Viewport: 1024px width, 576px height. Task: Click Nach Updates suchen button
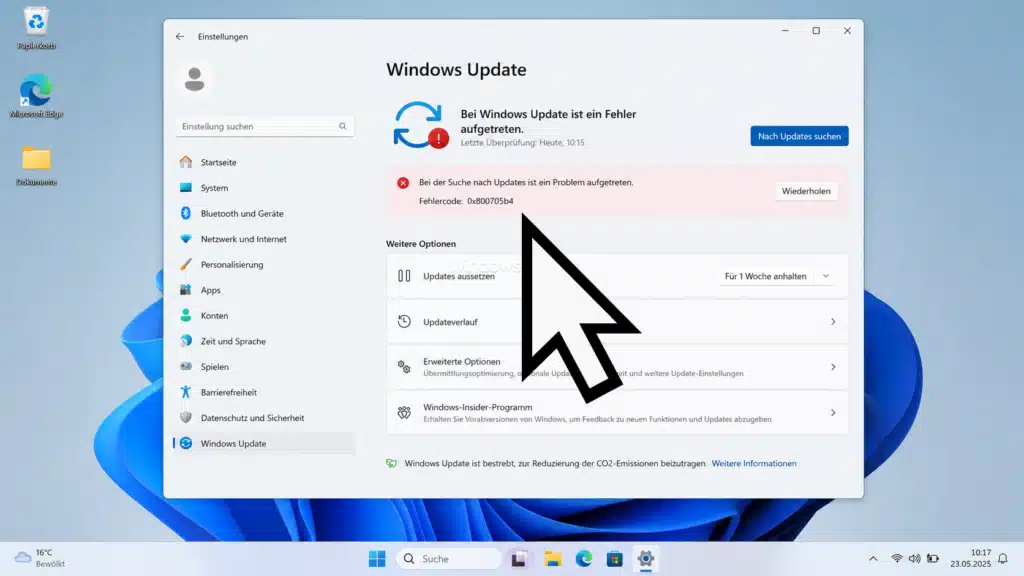tap(799, 136)
